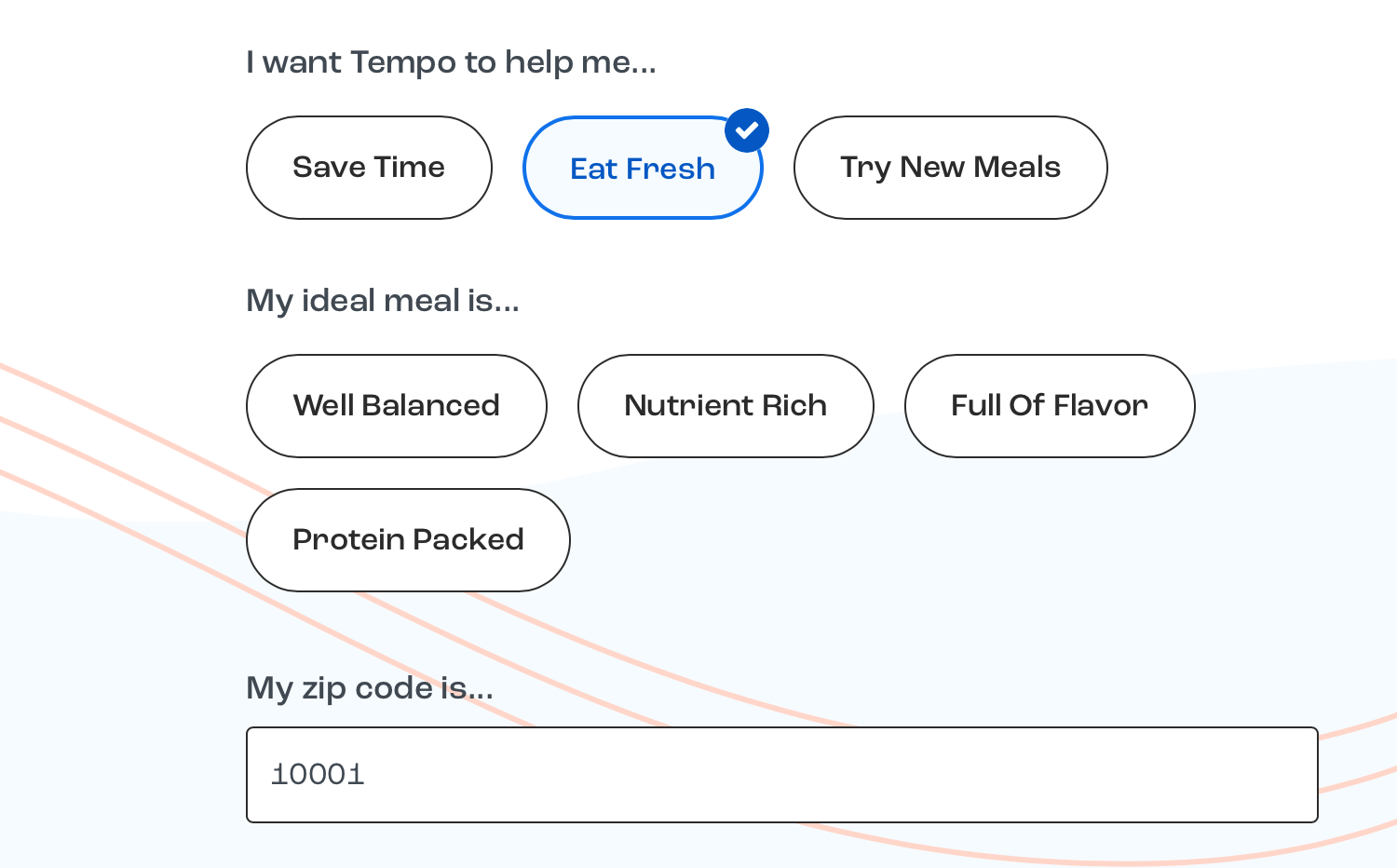Image resolution: width=1397 pixels, height=868 pixels.
Task: Enable the Full Of Flavor preference
Action: pyautogui.click(x=1050, y=406)
